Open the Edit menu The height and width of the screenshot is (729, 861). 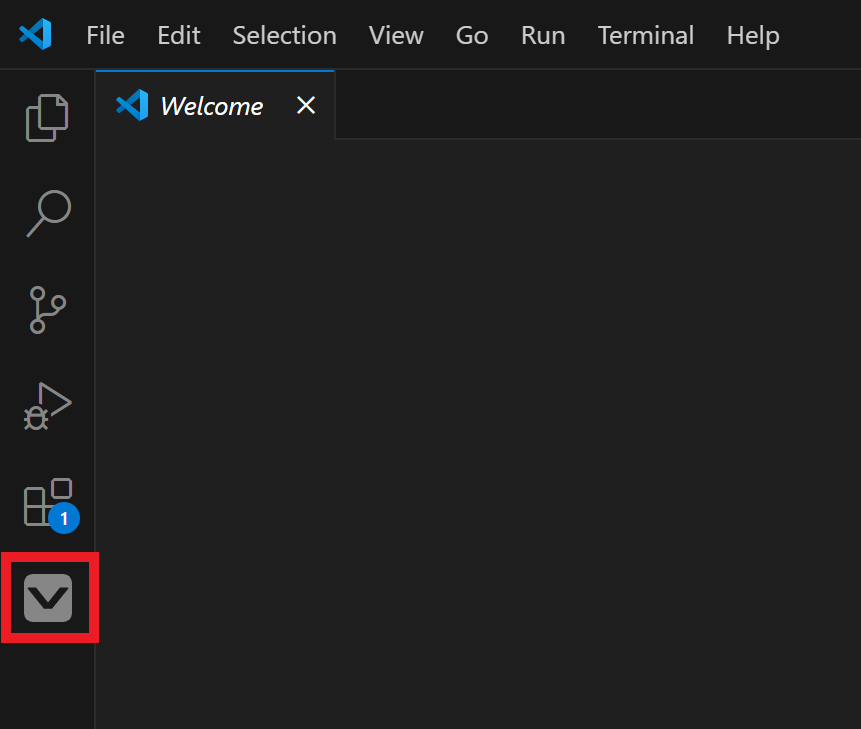178,35
